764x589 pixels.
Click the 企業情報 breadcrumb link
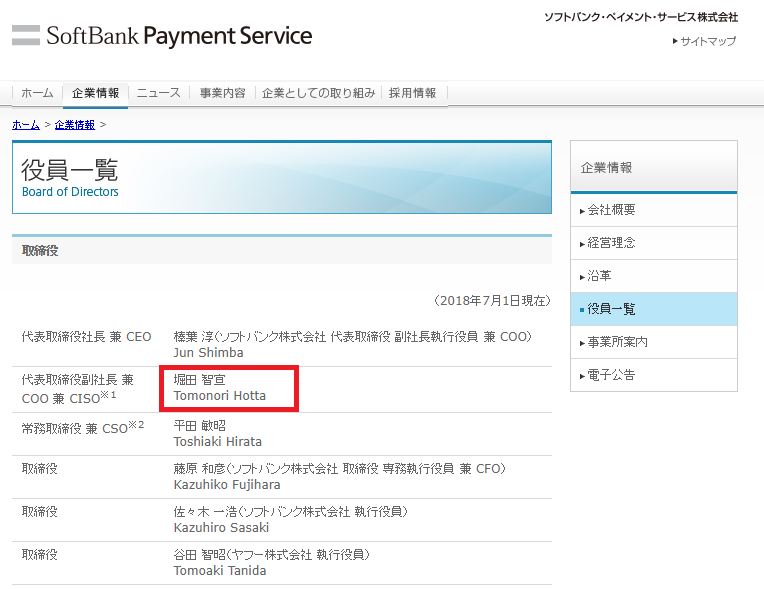[75, 125]
